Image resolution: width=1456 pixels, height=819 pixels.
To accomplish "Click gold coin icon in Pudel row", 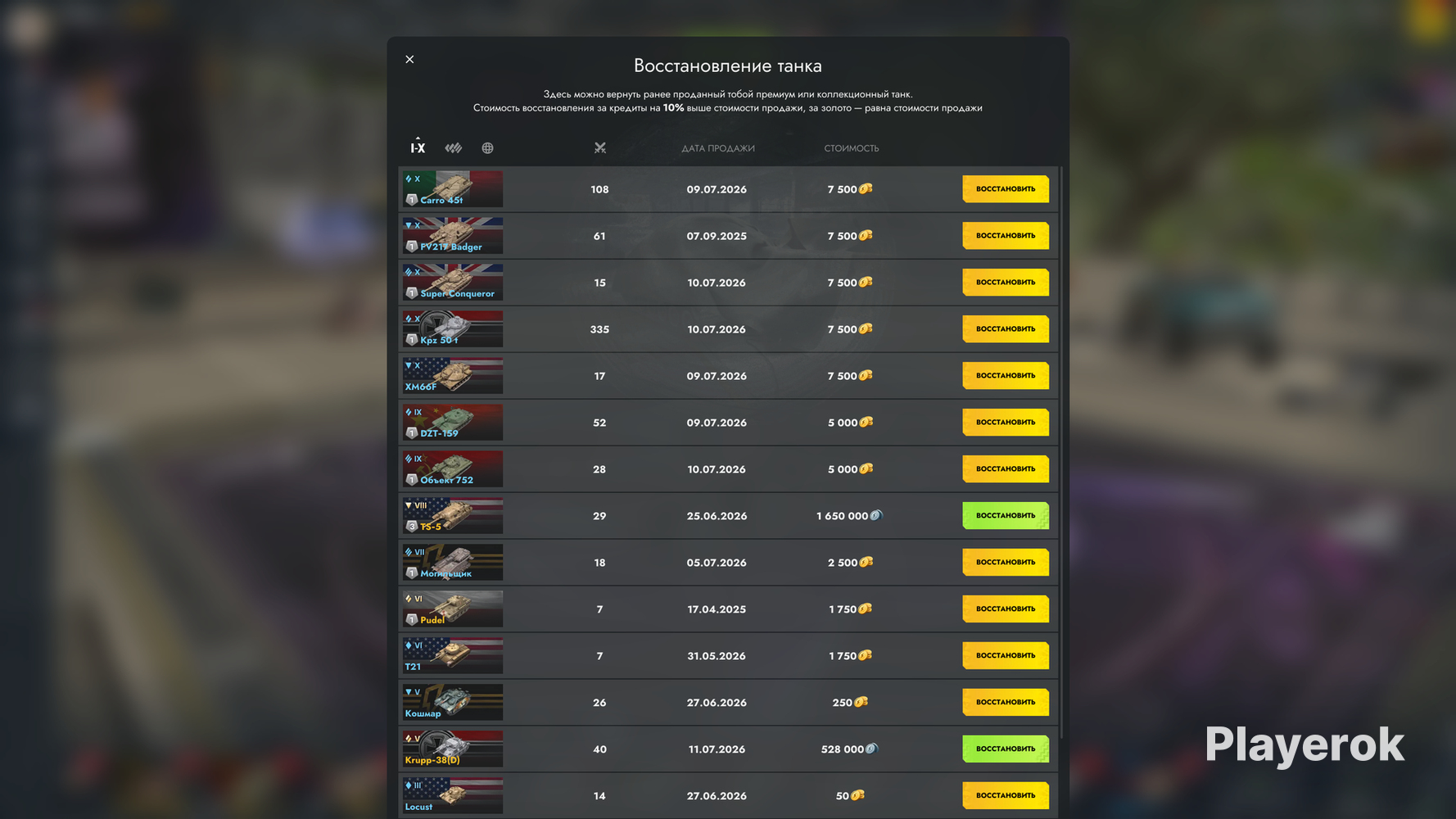I will (x=865, y=609).
